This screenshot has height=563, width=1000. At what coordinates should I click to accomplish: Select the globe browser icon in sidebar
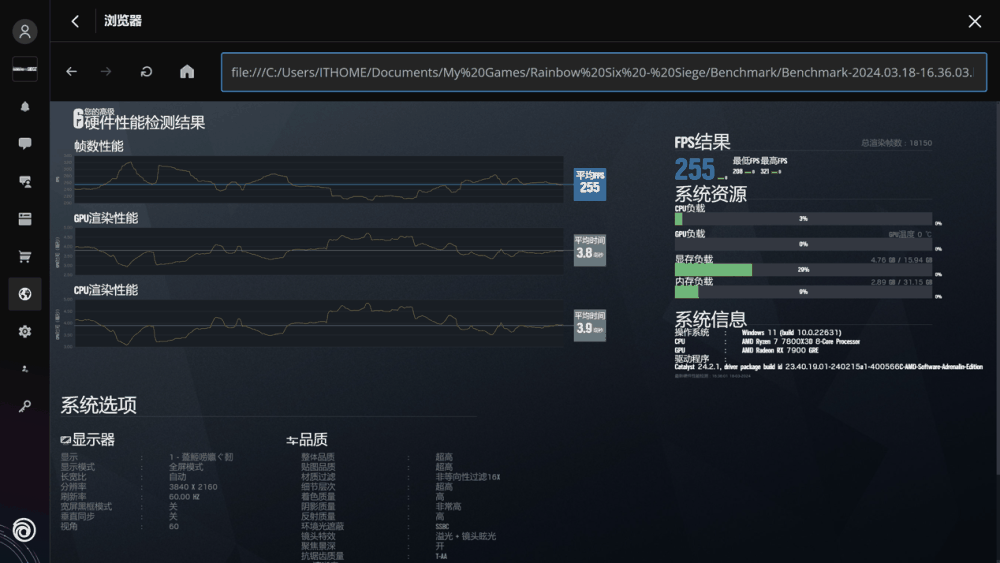pos(25,294)
